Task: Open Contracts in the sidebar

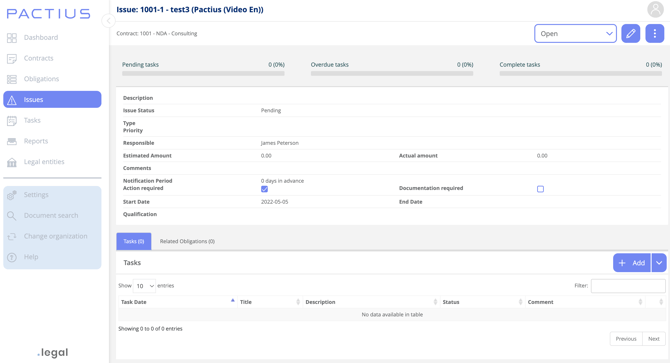Action: click(x=38, y=58)
